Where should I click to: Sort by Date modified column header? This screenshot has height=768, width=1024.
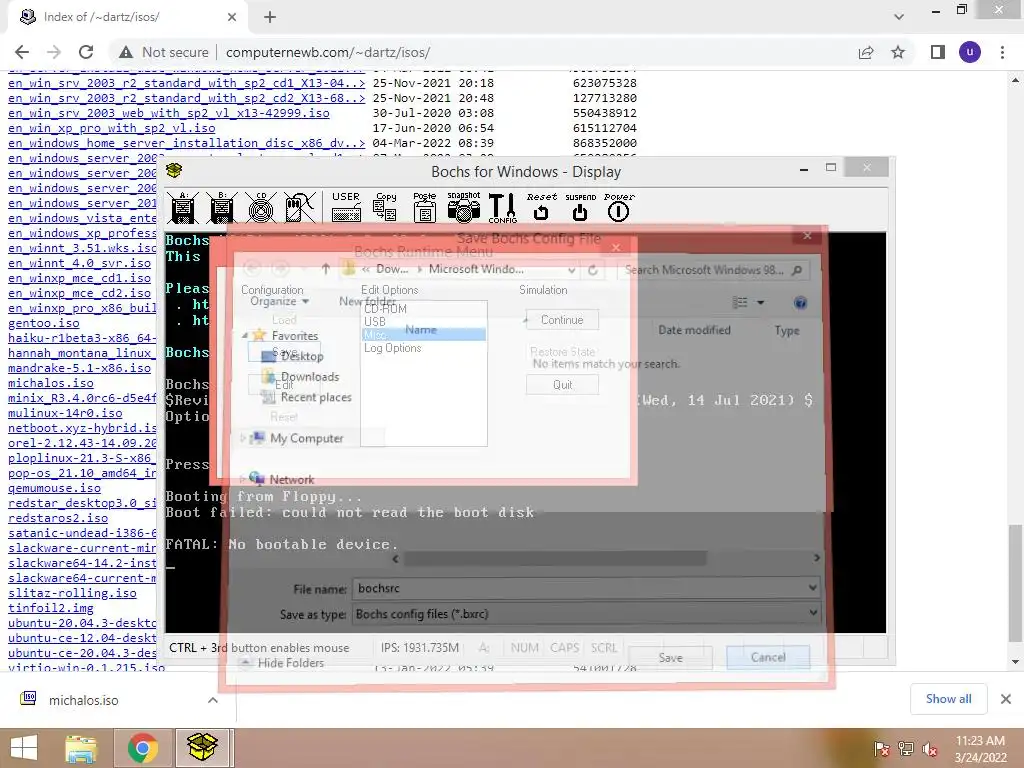(x=694, y=330)
